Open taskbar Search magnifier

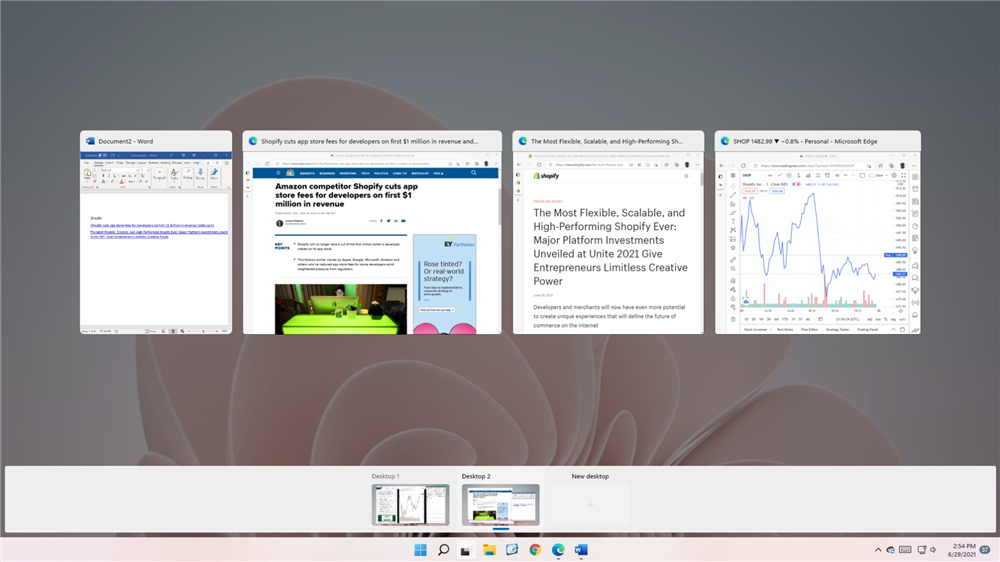coord(443,550)
